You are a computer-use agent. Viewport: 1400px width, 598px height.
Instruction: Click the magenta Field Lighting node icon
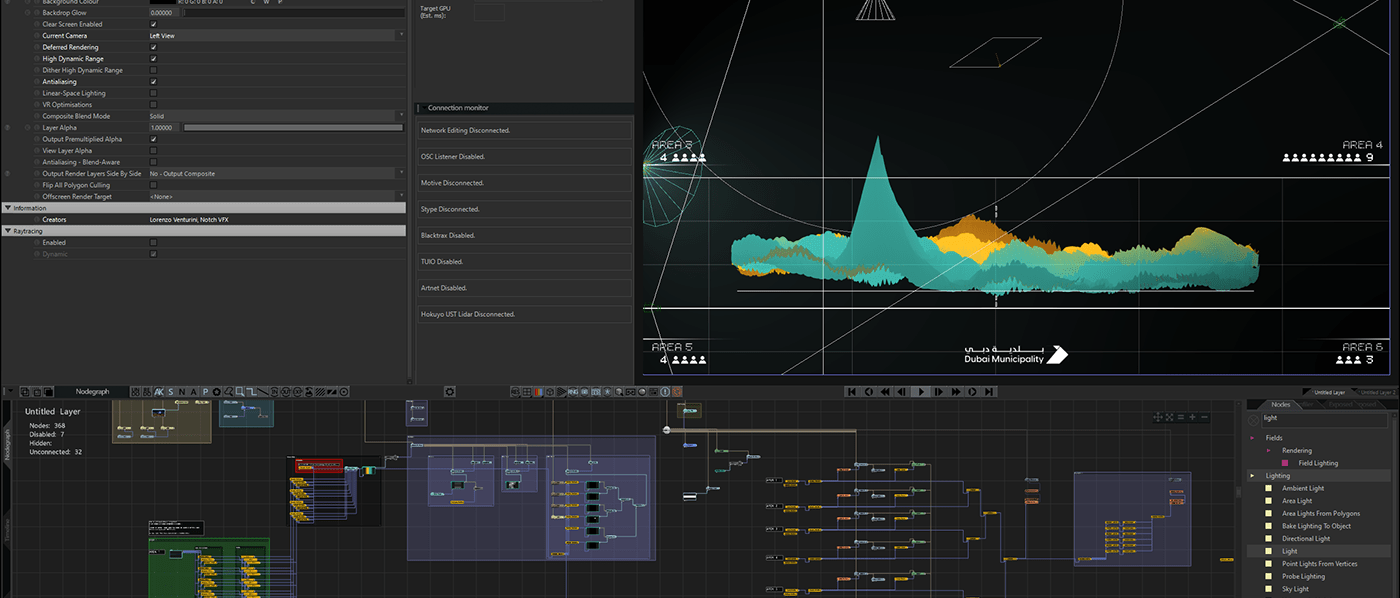1285,463
